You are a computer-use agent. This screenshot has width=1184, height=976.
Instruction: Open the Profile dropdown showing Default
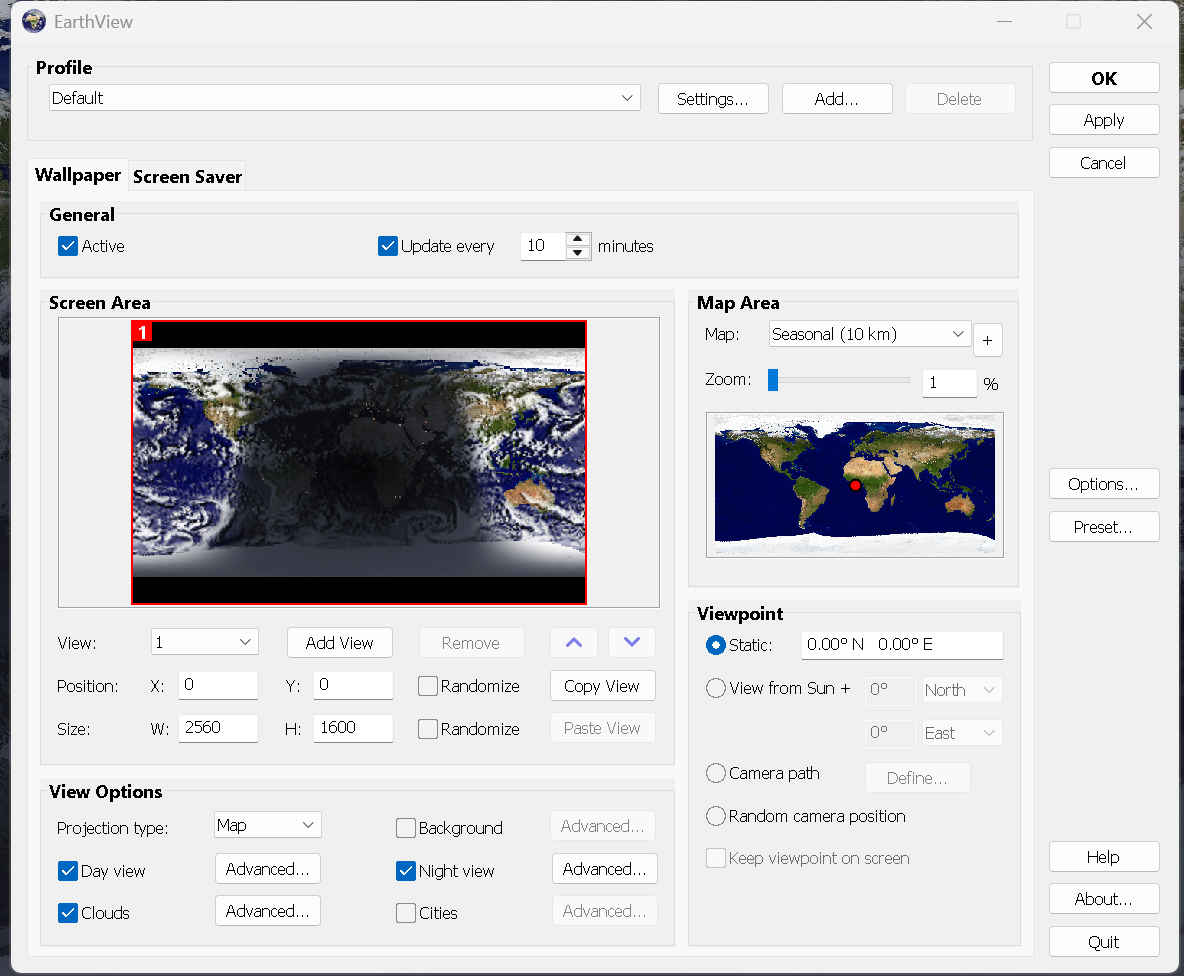(345, 98)
